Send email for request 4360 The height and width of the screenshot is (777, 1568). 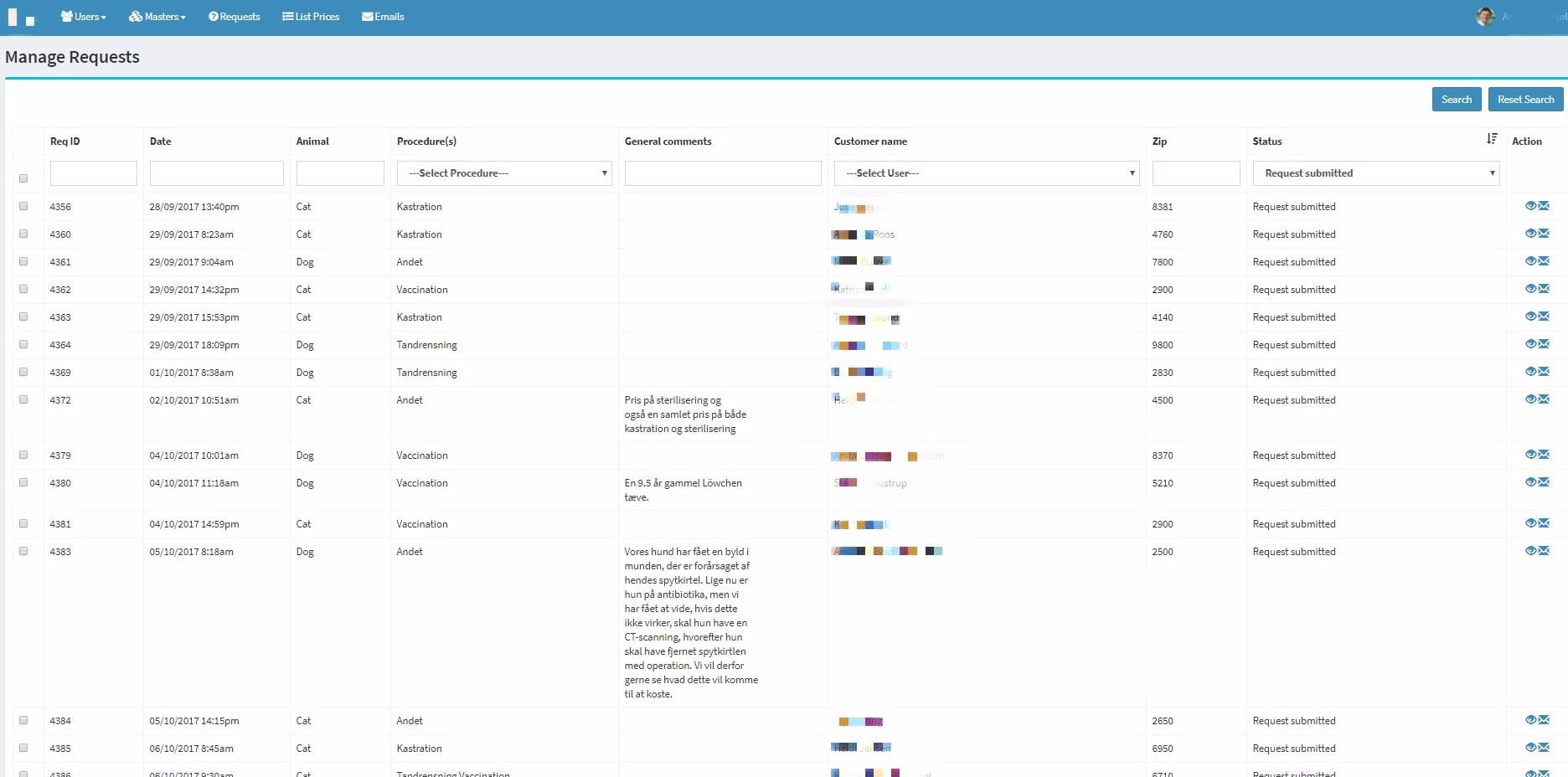tap(1544, 234)
